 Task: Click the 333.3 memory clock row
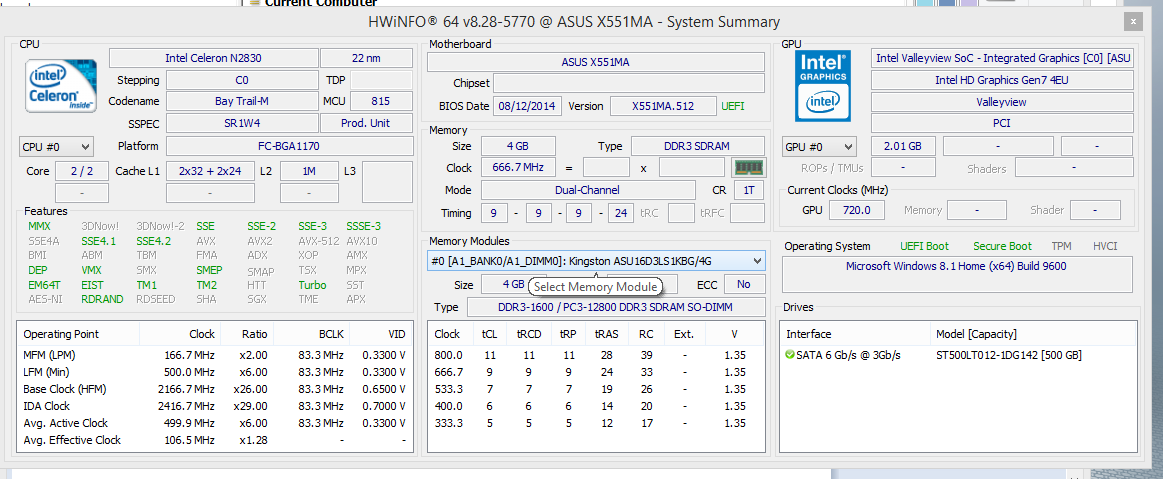click(596, 423)
